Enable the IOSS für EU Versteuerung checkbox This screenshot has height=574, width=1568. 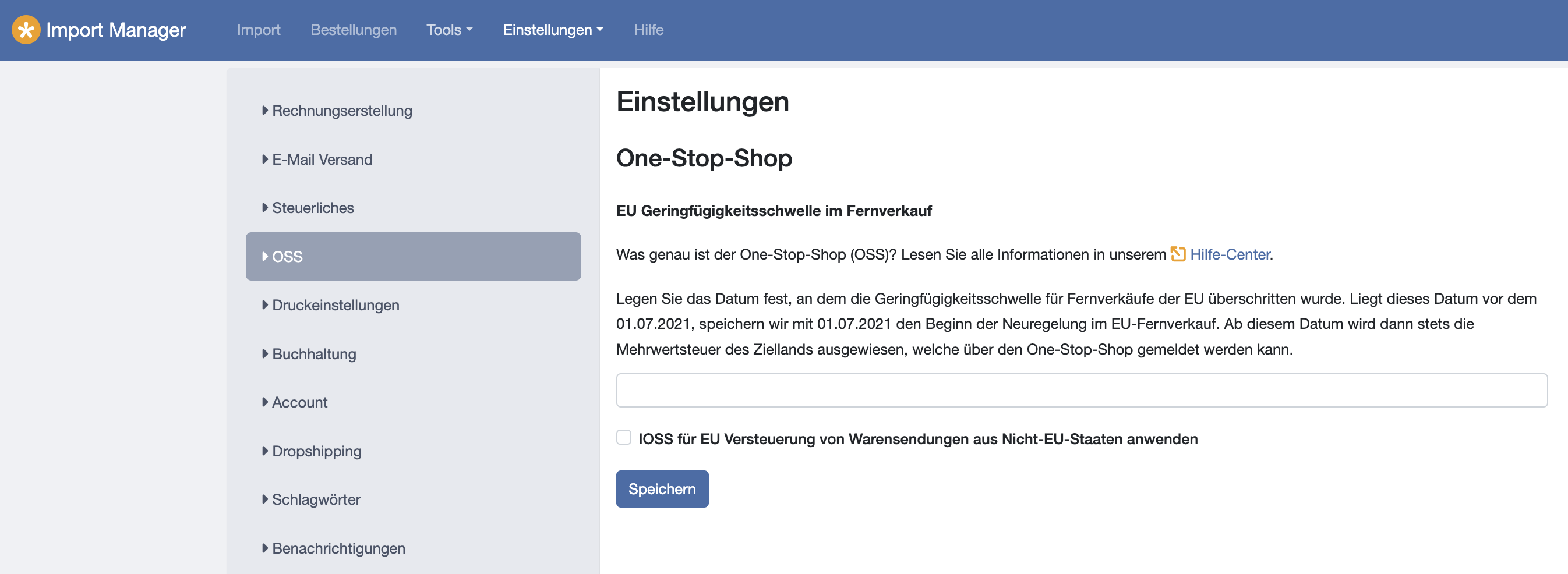pos(623,437)
